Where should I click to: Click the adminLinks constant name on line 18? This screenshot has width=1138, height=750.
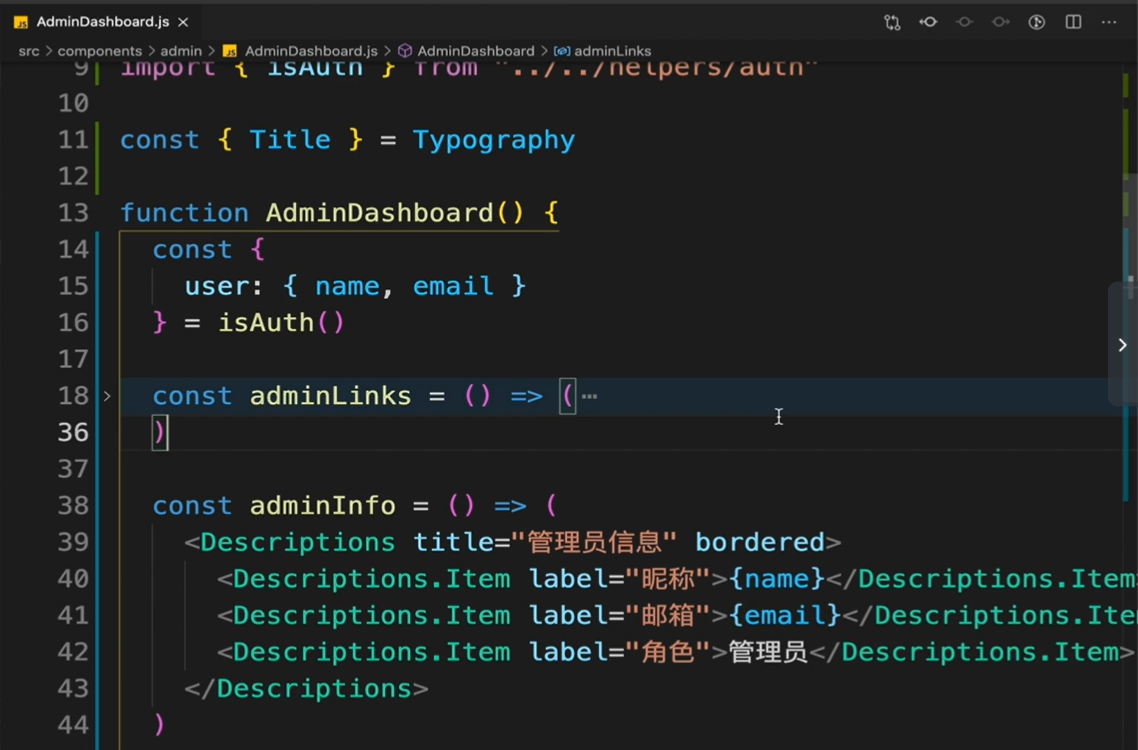pyautogui.click(x=330, y=396)
